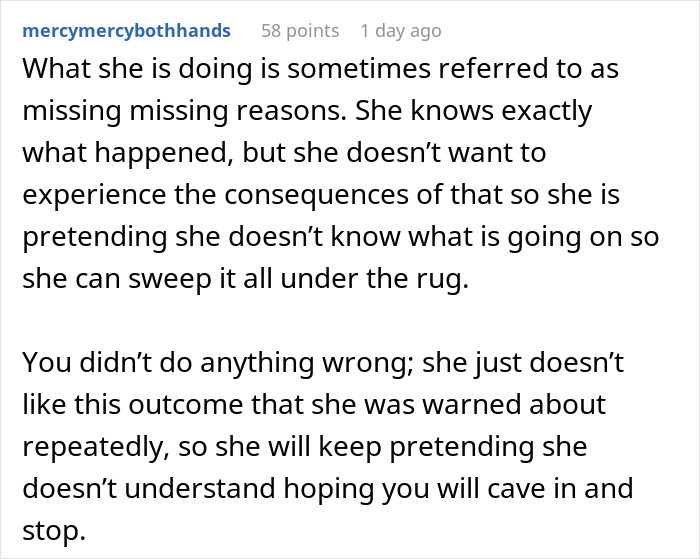
Task: Click the 58 points score
Action: (299, 31)
